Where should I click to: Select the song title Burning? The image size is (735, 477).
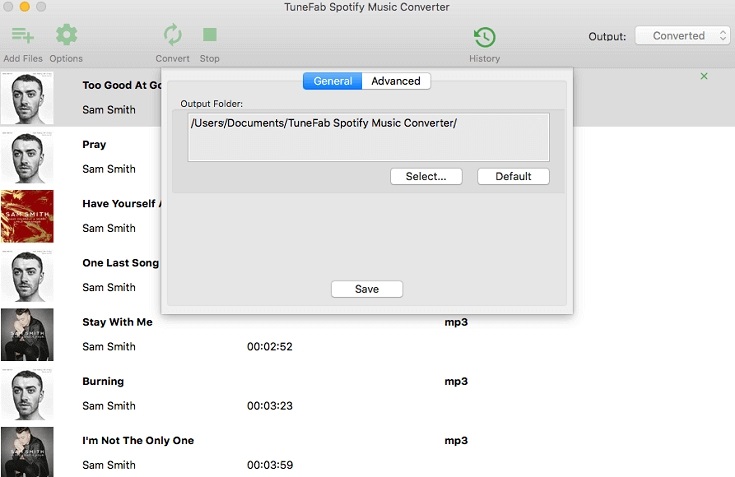coord(103,381)
